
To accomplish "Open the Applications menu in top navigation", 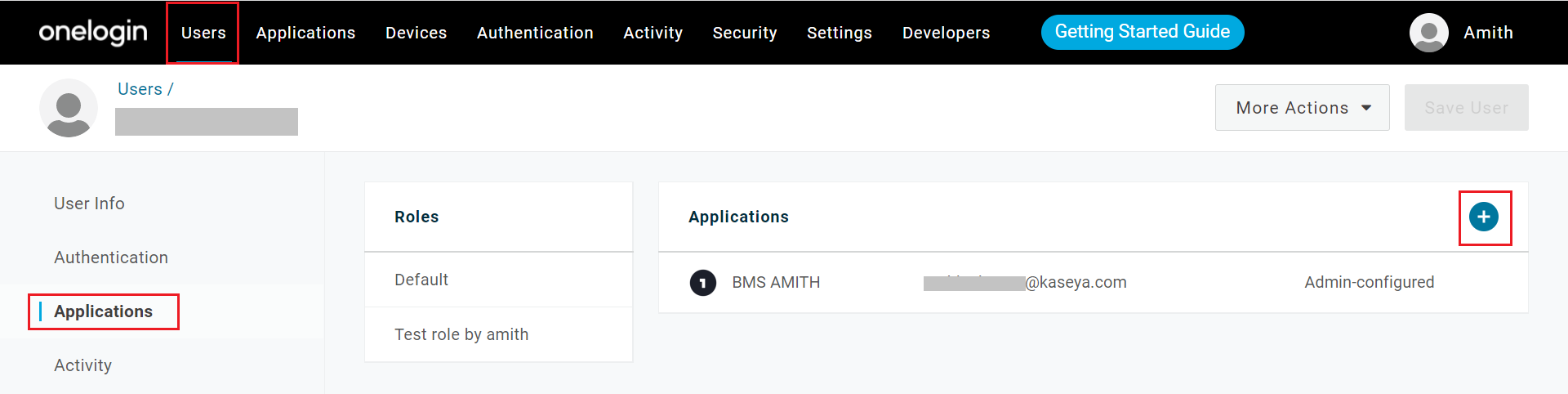I will (305, 33).
